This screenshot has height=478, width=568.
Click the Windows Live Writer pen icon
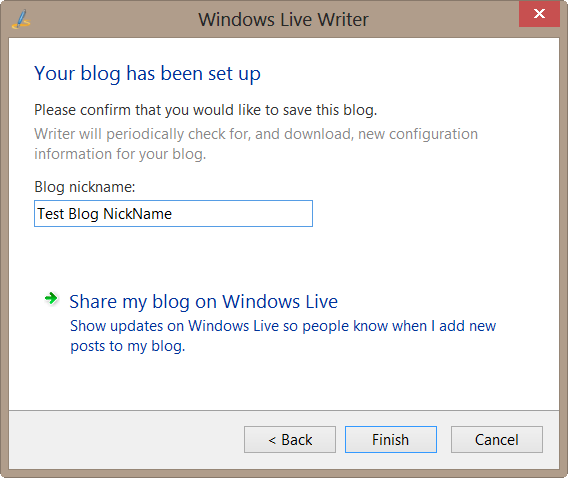21,19
